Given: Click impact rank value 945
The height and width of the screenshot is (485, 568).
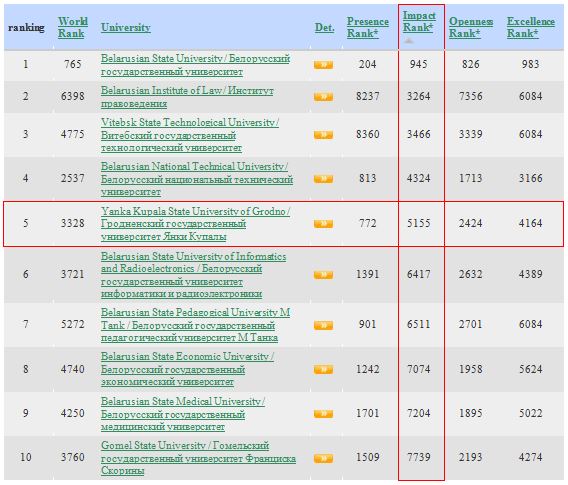Looking at the screenshot, I should tap(419, 64).
